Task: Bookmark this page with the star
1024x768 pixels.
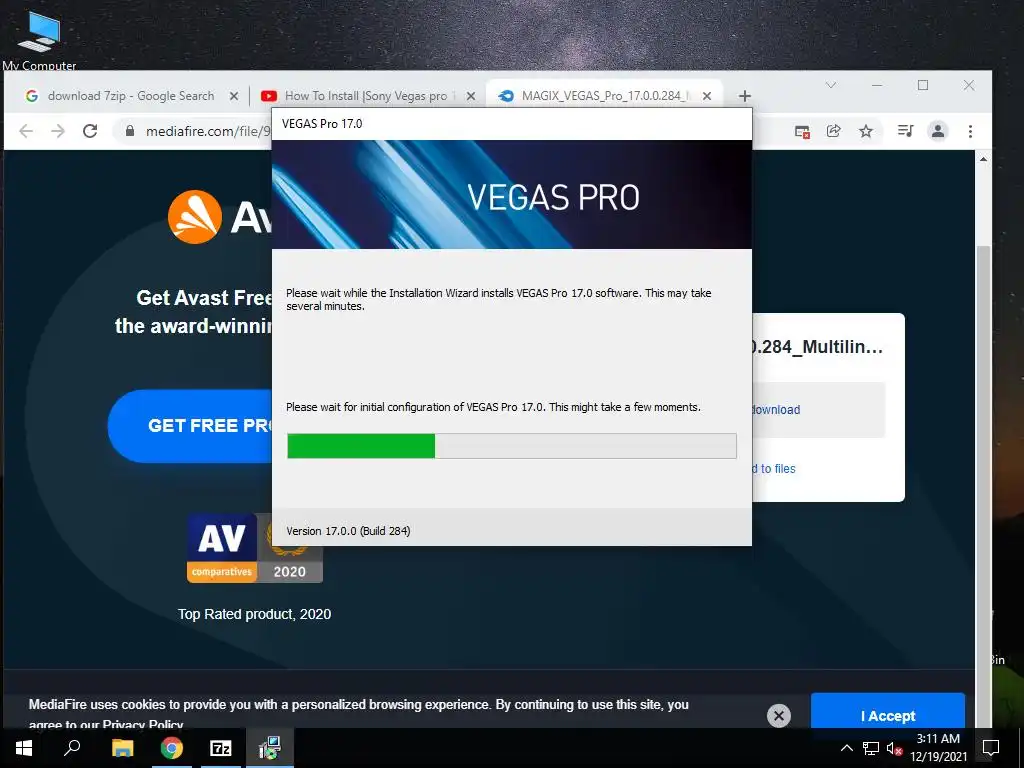Action: 866,131
